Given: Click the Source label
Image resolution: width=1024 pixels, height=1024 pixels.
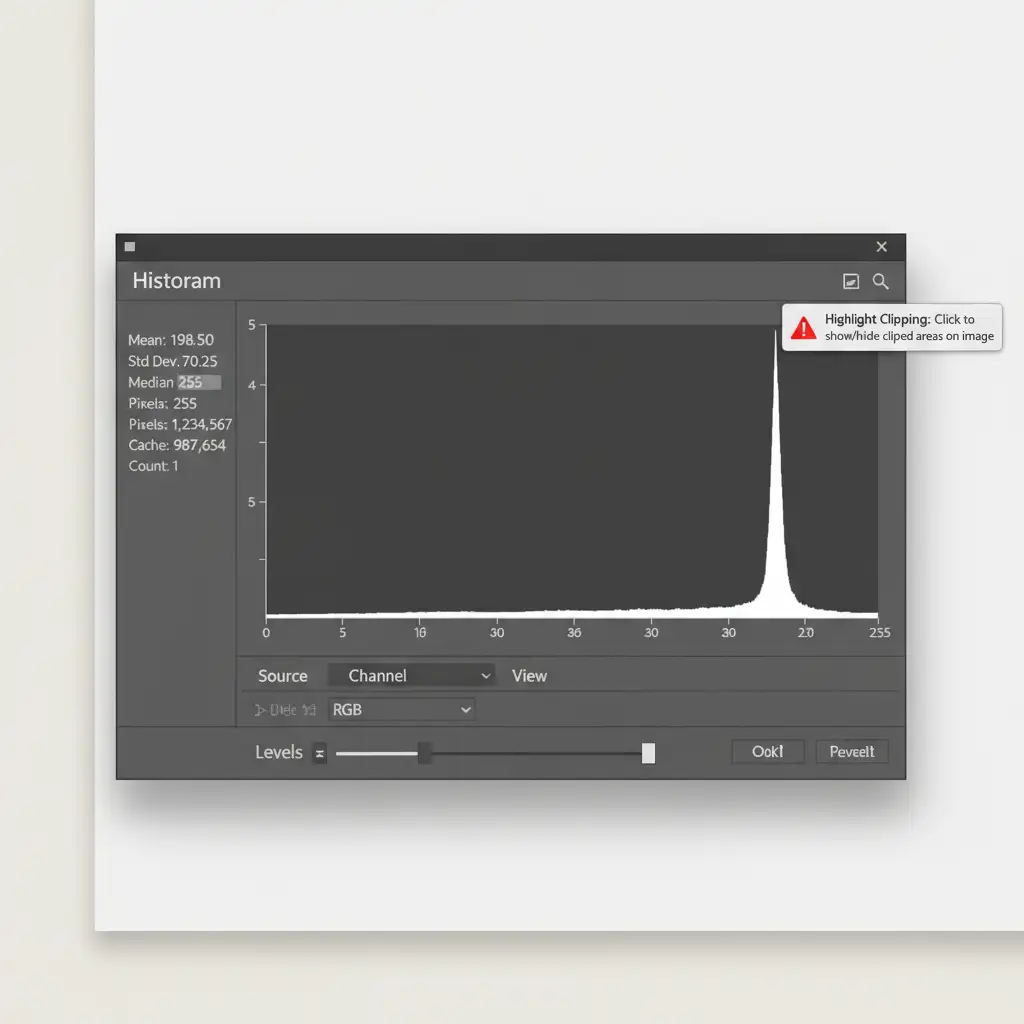Looking at the screenshot, I should tap(282, 676).
